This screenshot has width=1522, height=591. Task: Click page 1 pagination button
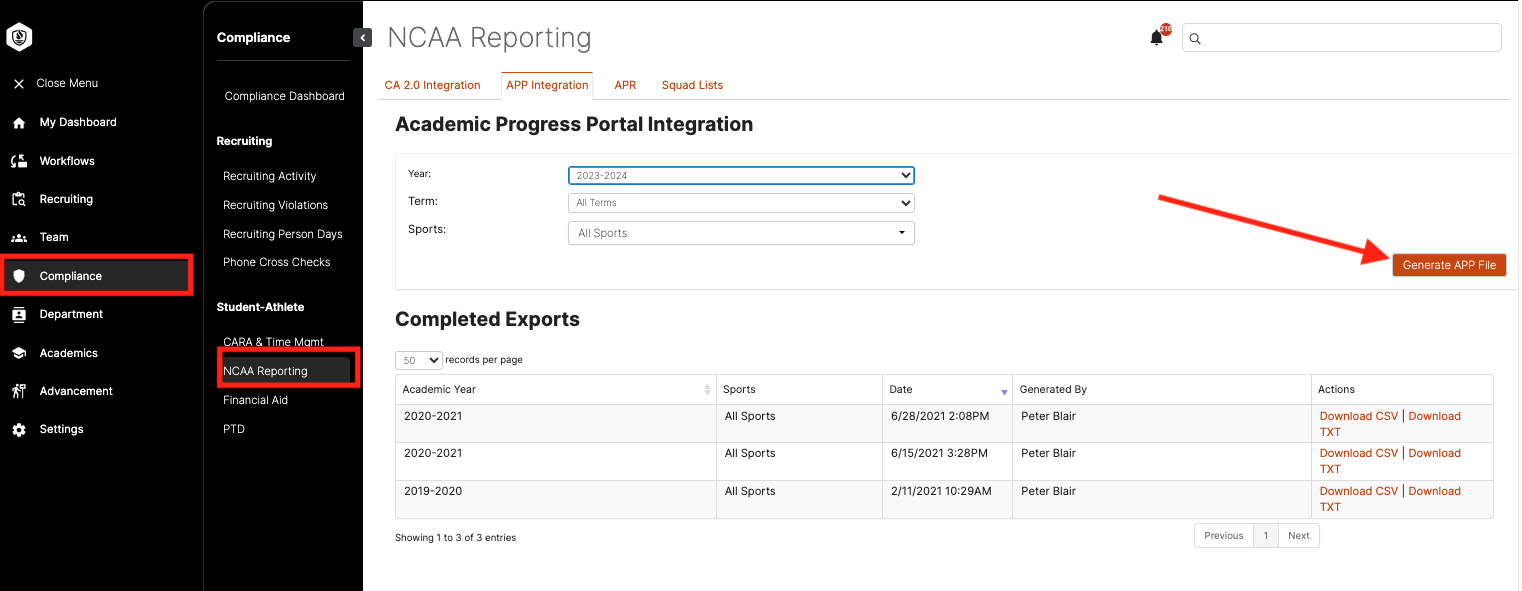coord(1265,536)
